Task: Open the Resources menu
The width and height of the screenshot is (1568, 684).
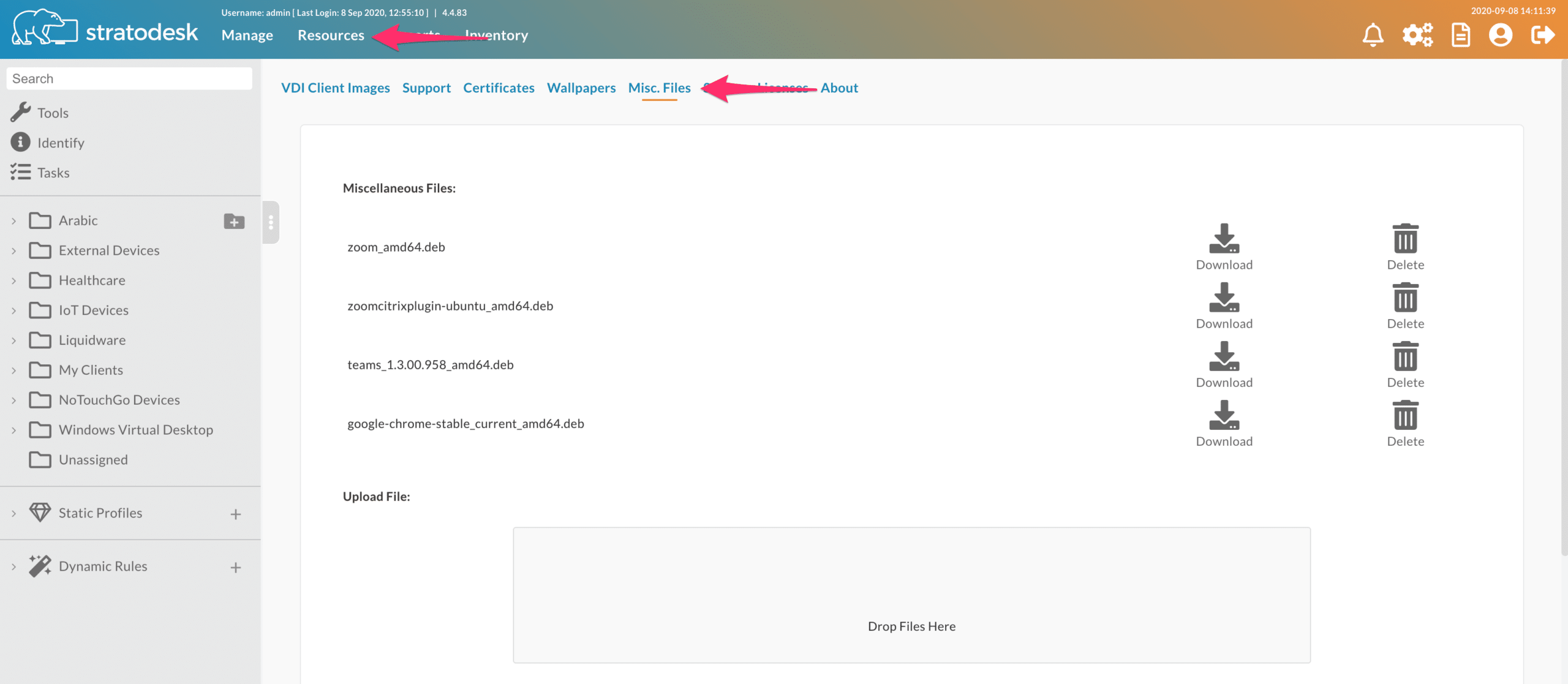Action: point(331,34)
